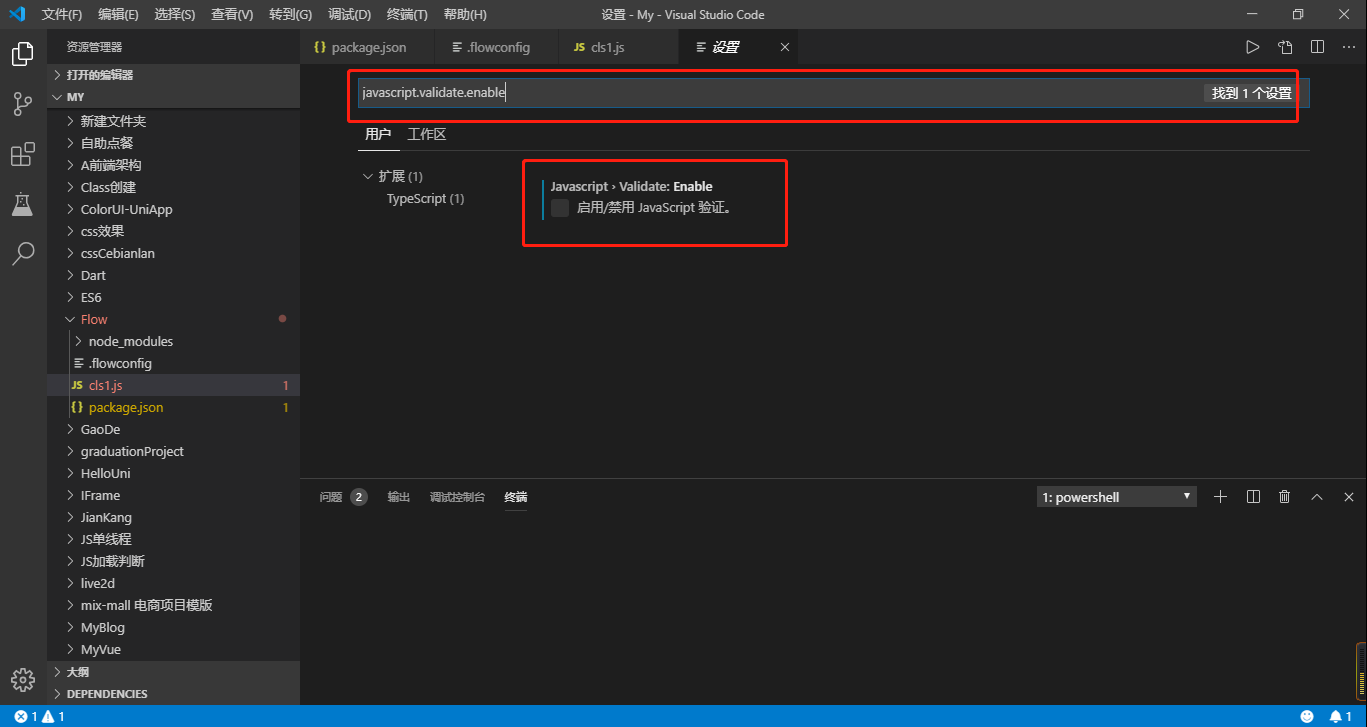
Task: Expand the 大纲 outline section
Action: point(173,672)
